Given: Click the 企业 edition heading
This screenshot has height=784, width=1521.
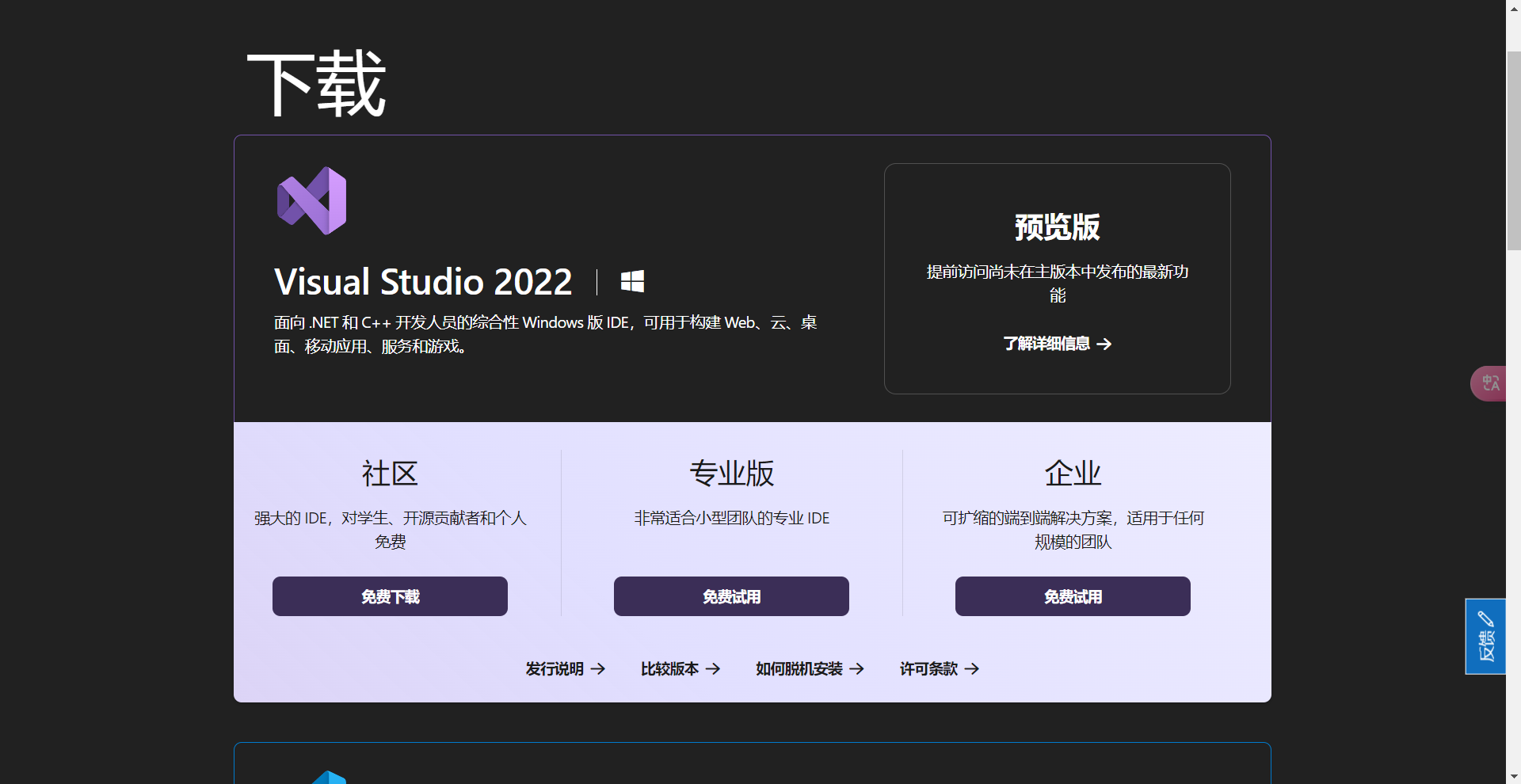Looking at the screenshot, I should coord(1073,474).
